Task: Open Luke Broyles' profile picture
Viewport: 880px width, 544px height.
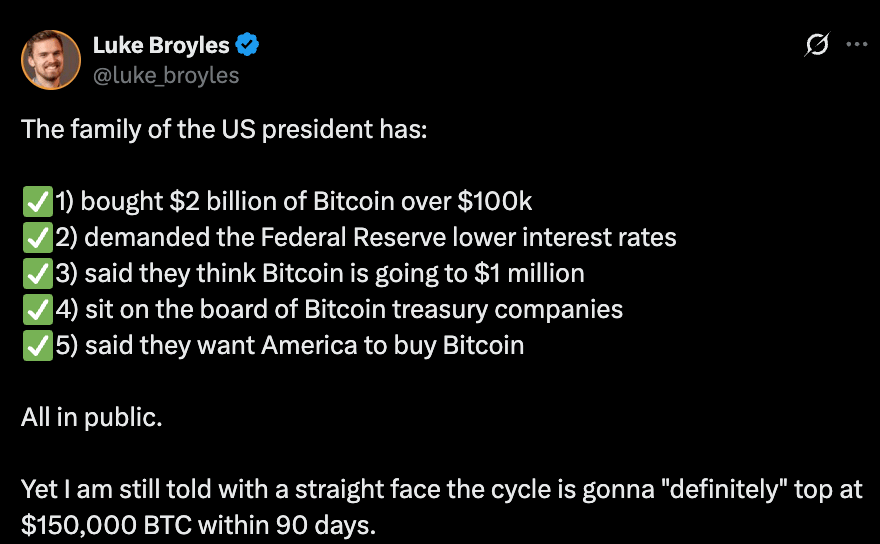Action: click(50, 59)
